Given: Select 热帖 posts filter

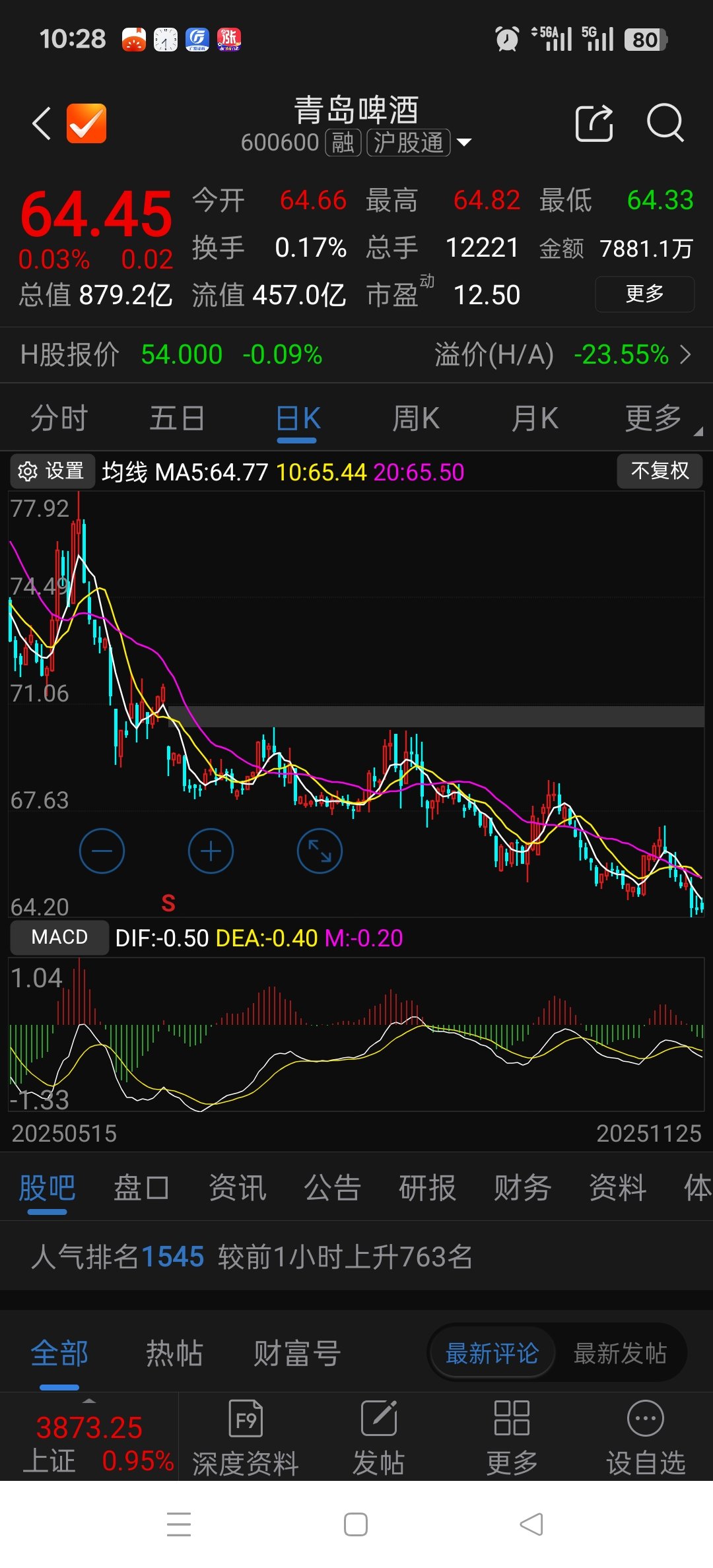Looking at the screenshot, I should 174,1354.
